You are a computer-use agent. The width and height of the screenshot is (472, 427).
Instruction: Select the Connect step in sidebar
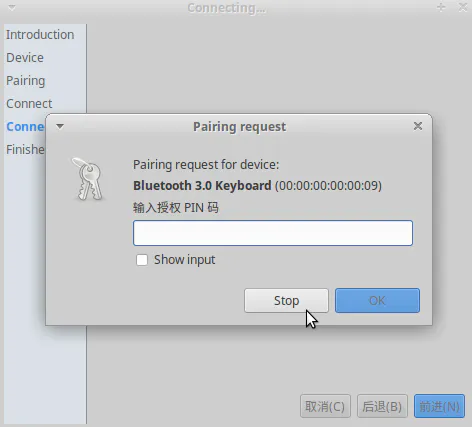coord(29,104)
